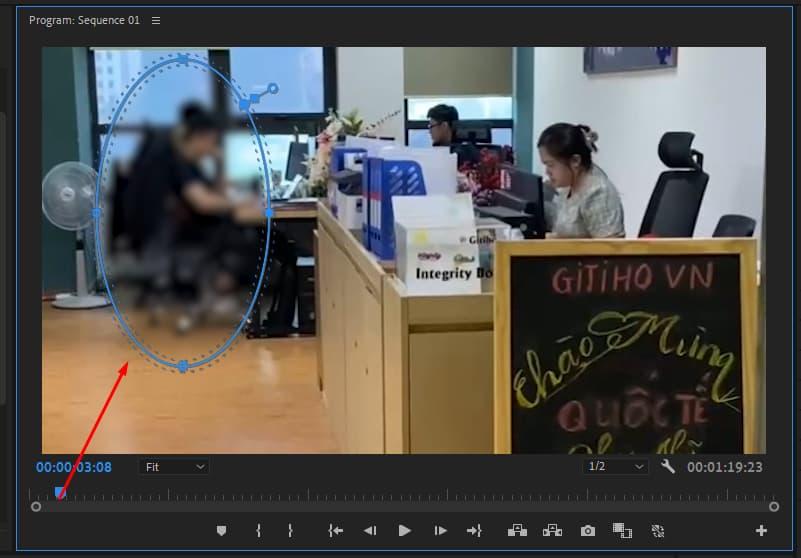Viewport: 801px width, 558px height.
Task: Click Go to Out point
Action: tap(474, 531)
